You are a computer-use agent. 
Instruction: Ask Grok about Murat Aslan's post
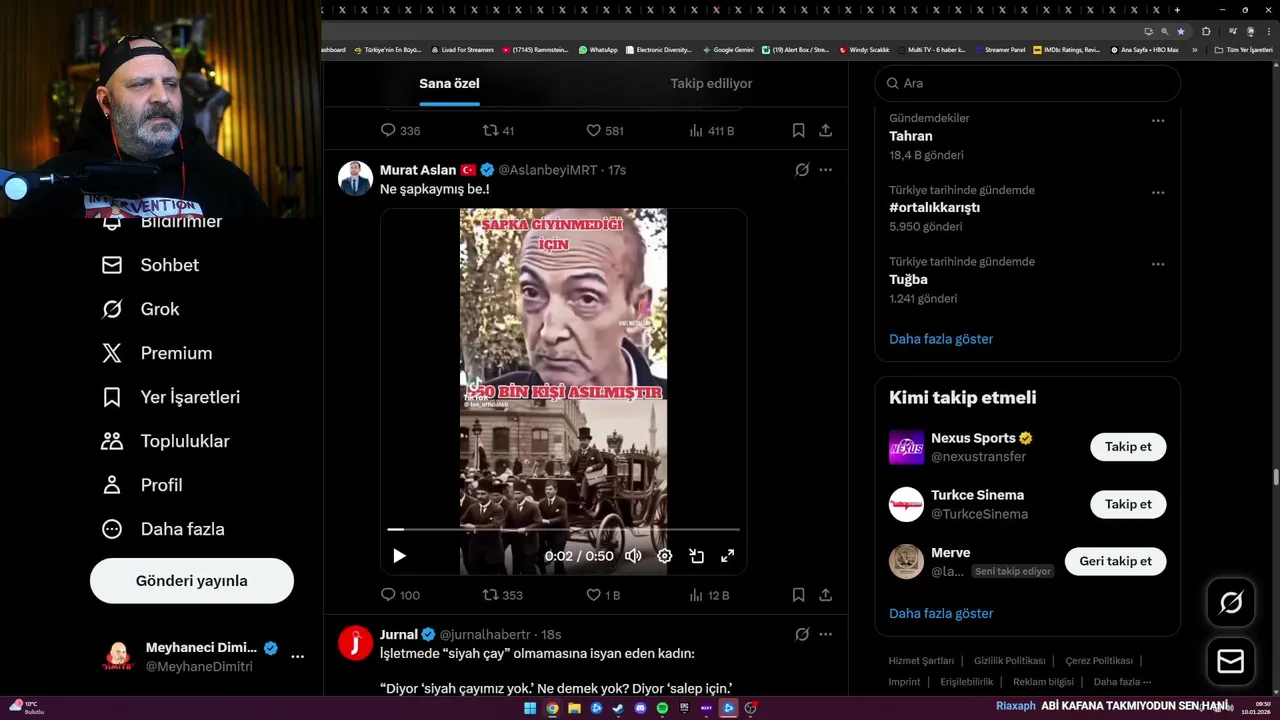point(801,170)
